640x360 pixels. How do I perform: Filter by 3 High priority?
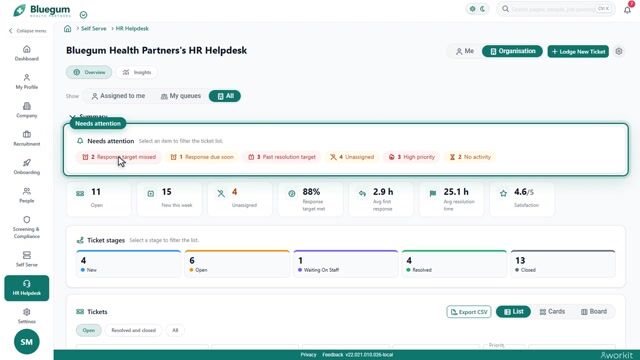411,157
